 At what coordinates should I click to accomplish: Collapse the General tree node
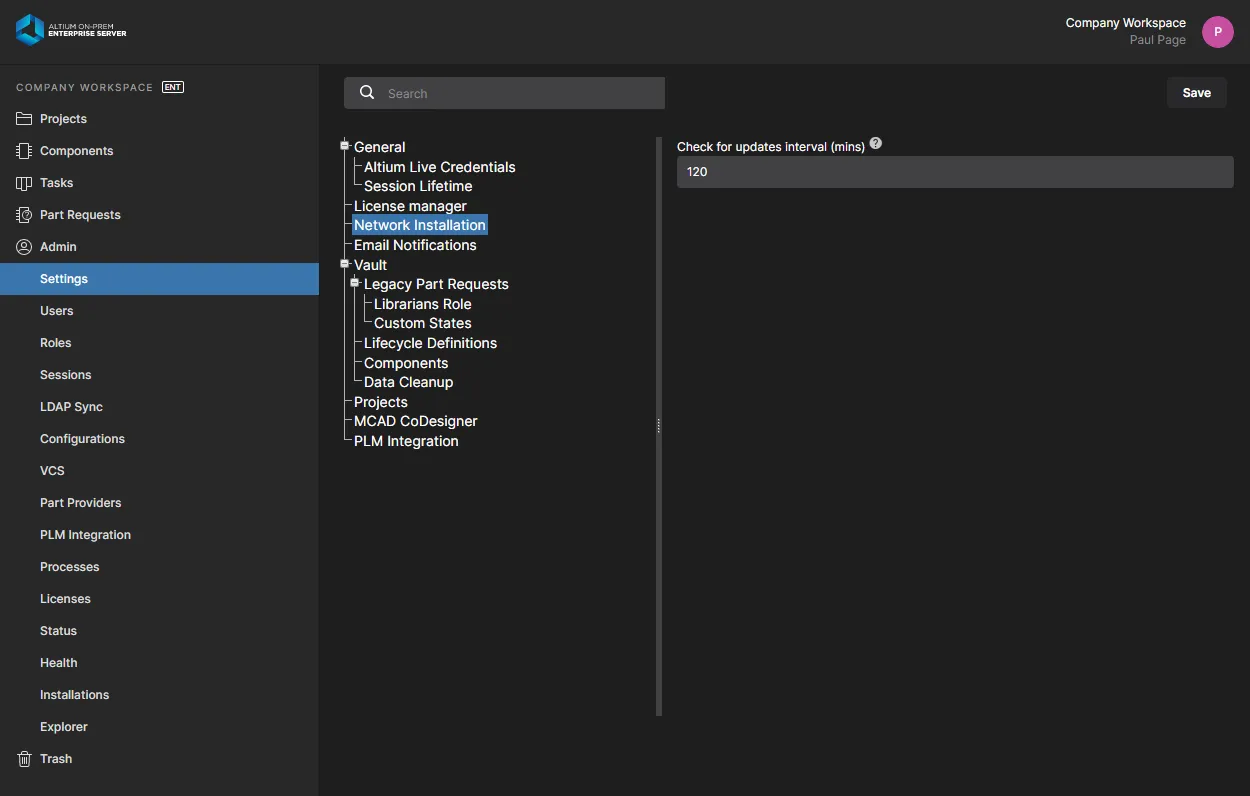[345, 146]
